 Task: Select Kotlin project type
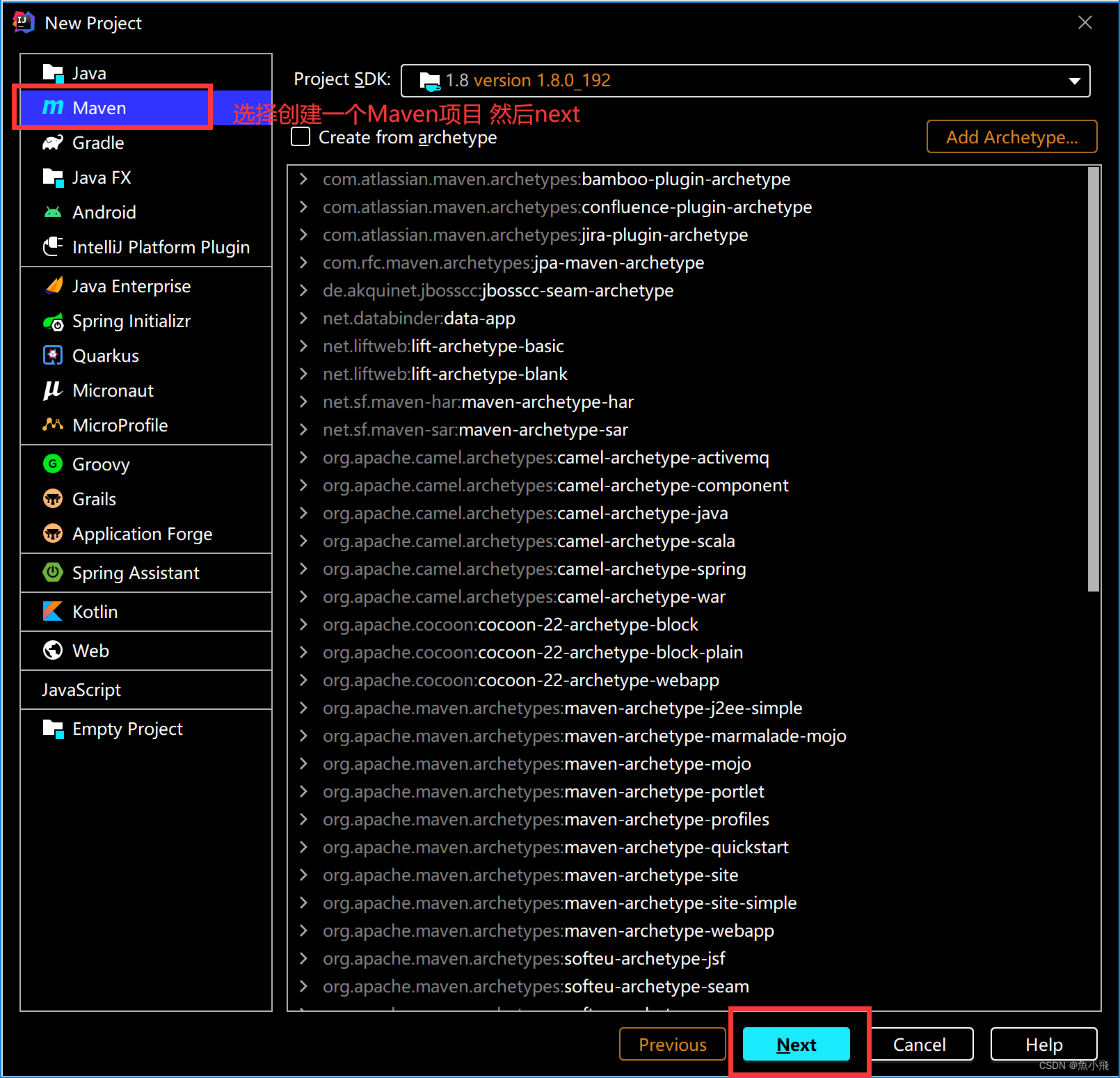click(x=146, y=612)
